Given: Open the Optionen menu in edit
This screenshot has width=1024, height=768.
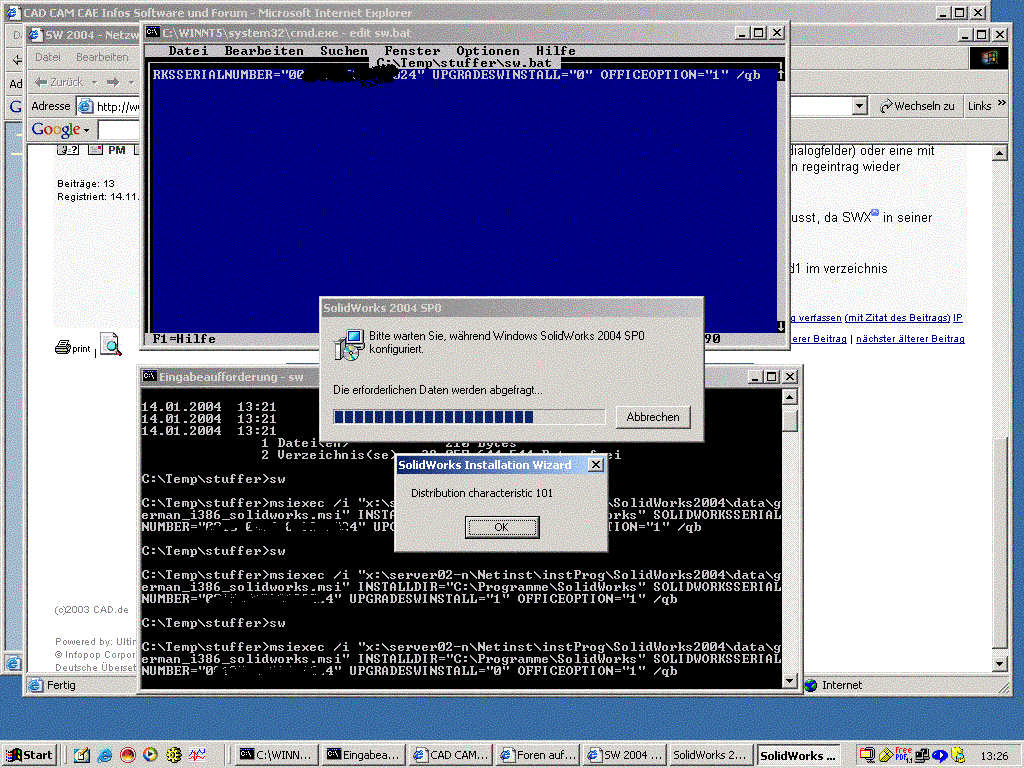Looking at the screenshot, I should (x=488, y=51).
